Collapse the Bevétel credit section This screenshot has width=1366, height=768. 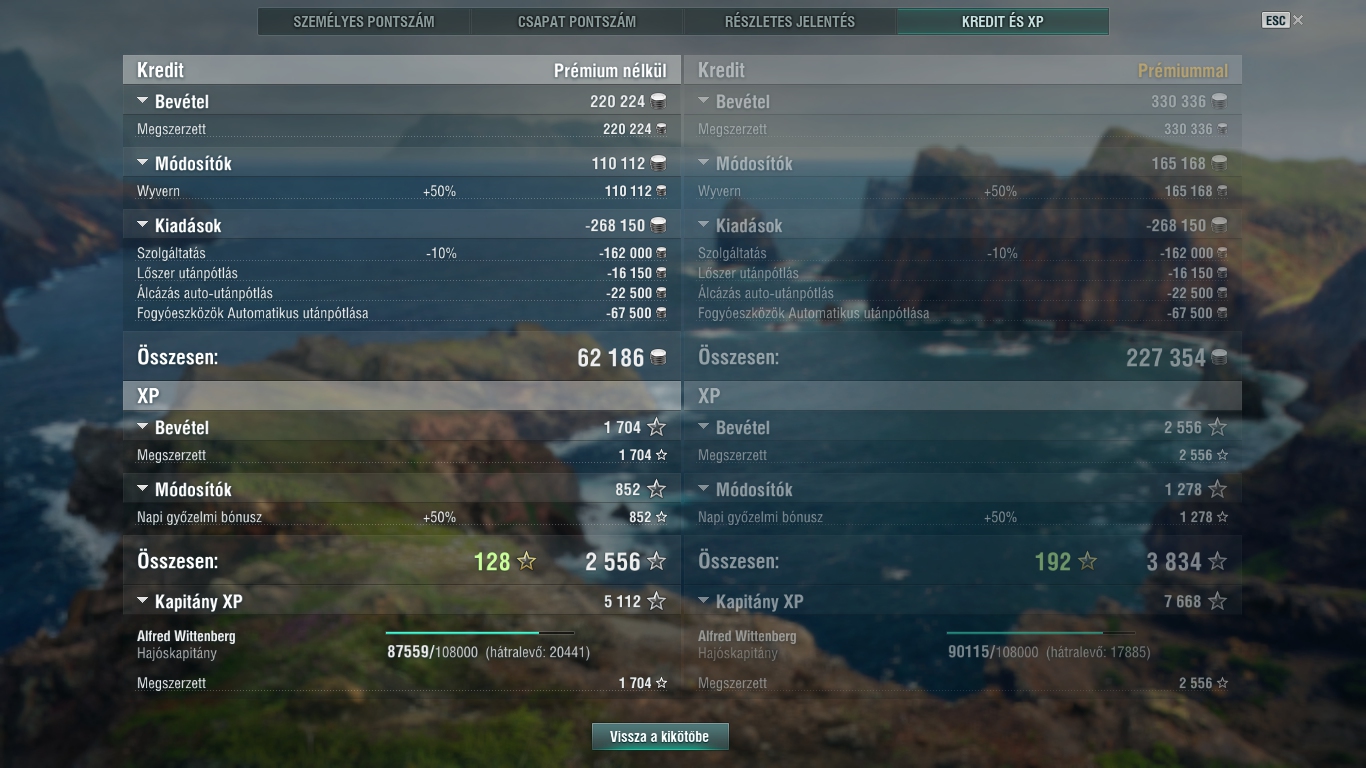coord(143,101)
